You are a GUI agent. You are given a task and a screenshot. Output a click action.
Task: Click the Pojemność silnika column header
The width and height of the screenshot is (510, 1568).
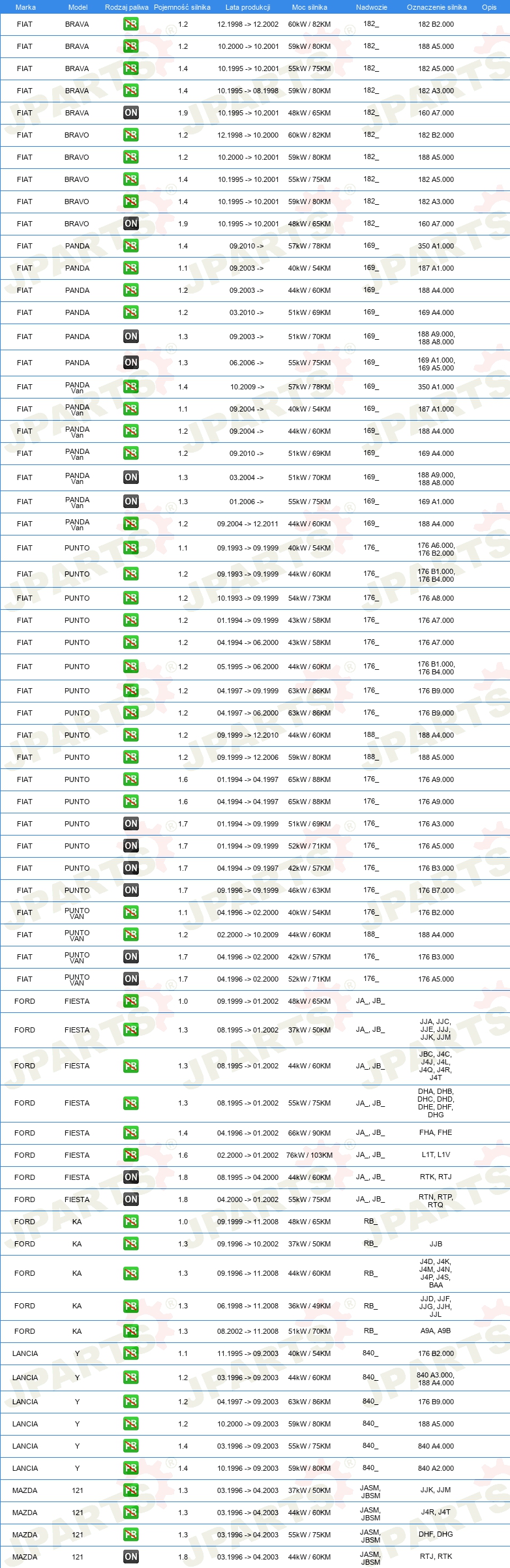click(x=182, y=7)
